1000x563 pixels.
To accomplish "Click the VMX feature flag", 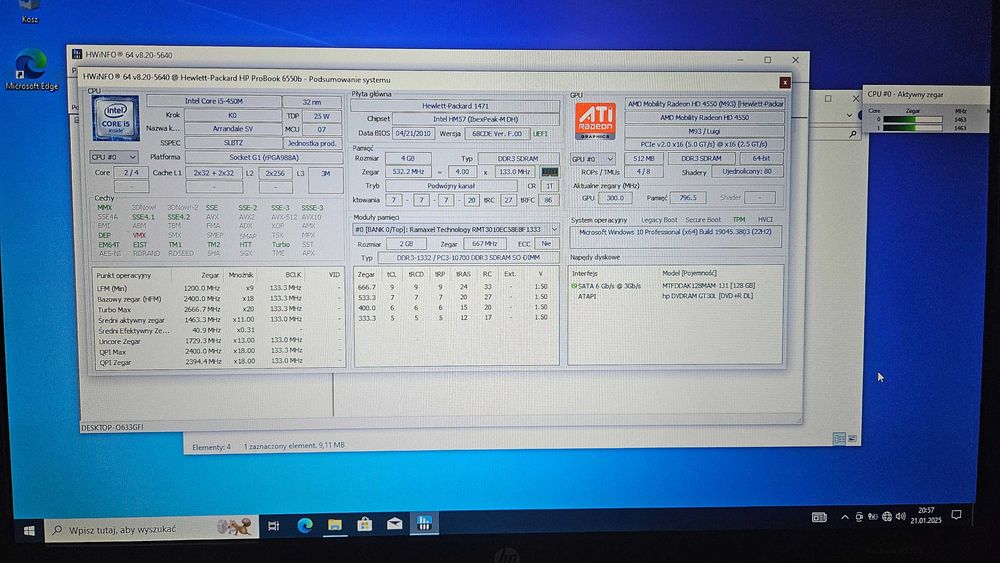I will click(139, 235).
